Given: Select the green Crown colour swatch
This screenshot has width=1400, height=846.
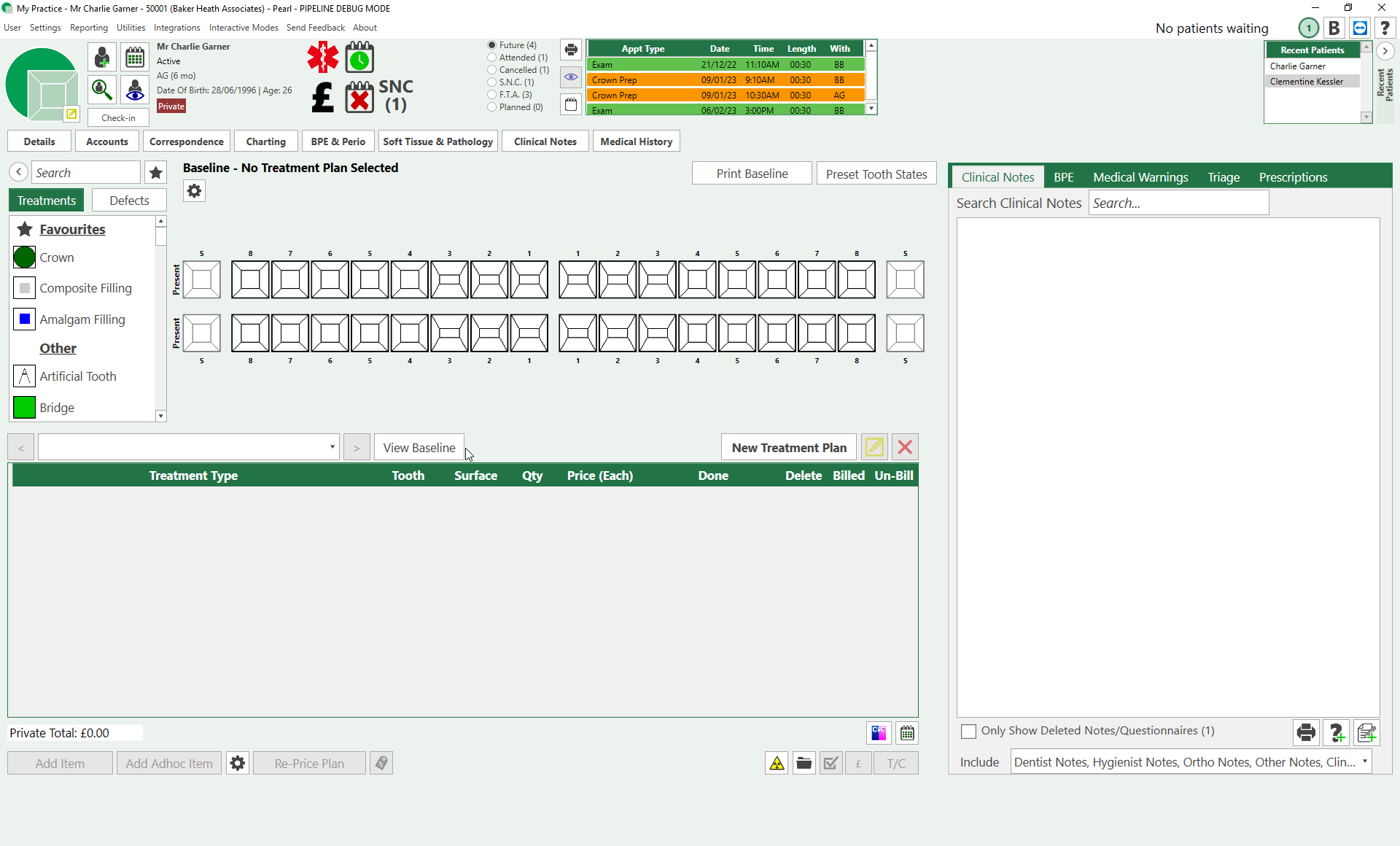Looking at the screenshot, I should [x=24, y=257].
